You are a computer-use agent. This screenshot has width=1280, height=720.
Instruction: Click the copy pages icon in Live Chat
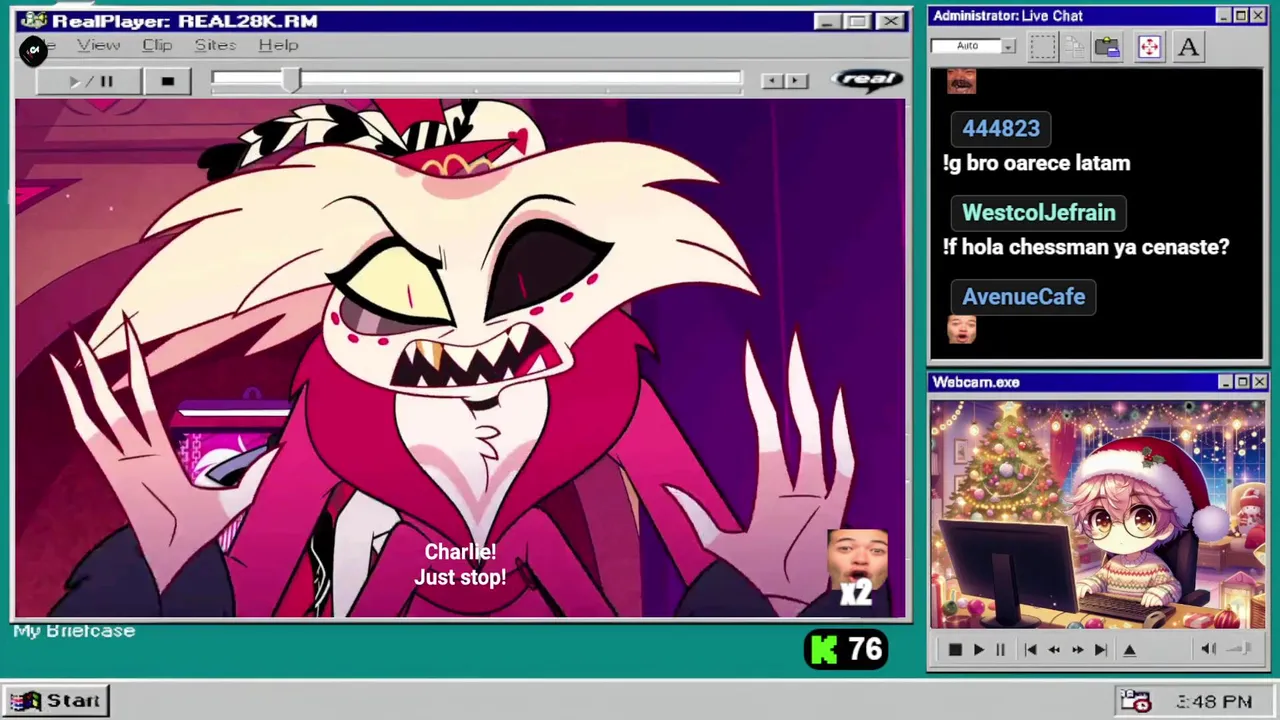(x=1075, y=46)
